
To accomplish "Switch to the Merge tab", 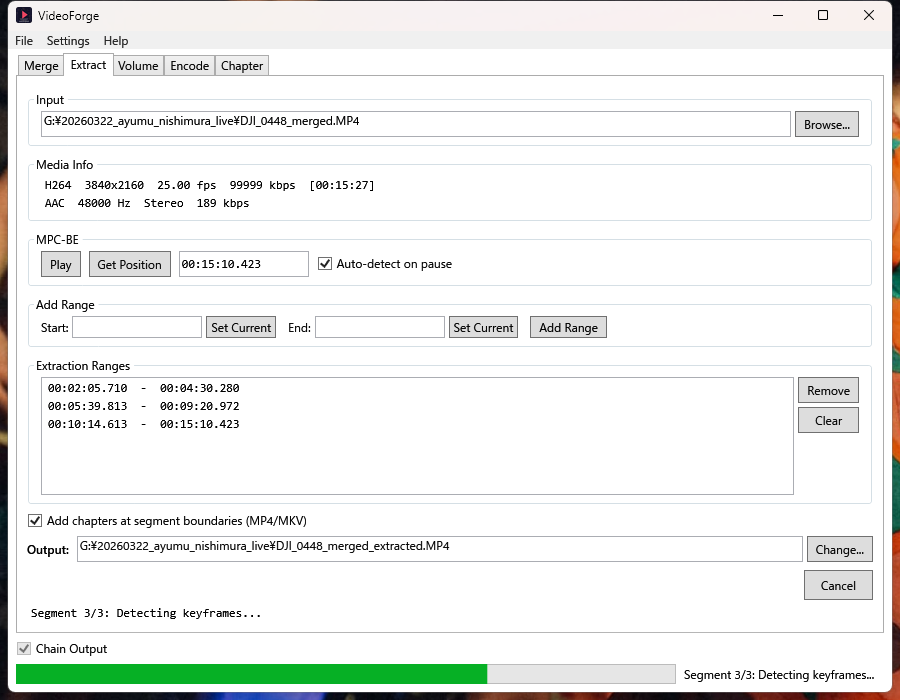I will pos(41,66).
